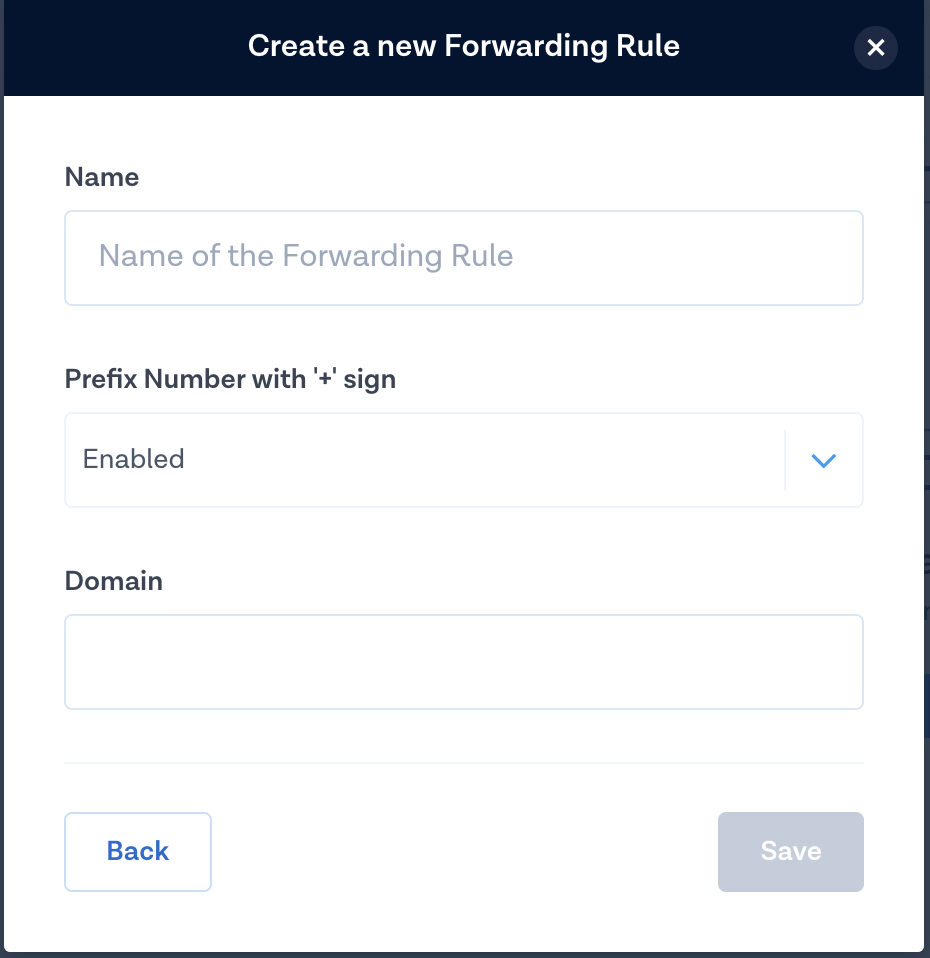Select the Enabled value in the prefix combo box
930x958 pixels.
(x=134, y=460)
